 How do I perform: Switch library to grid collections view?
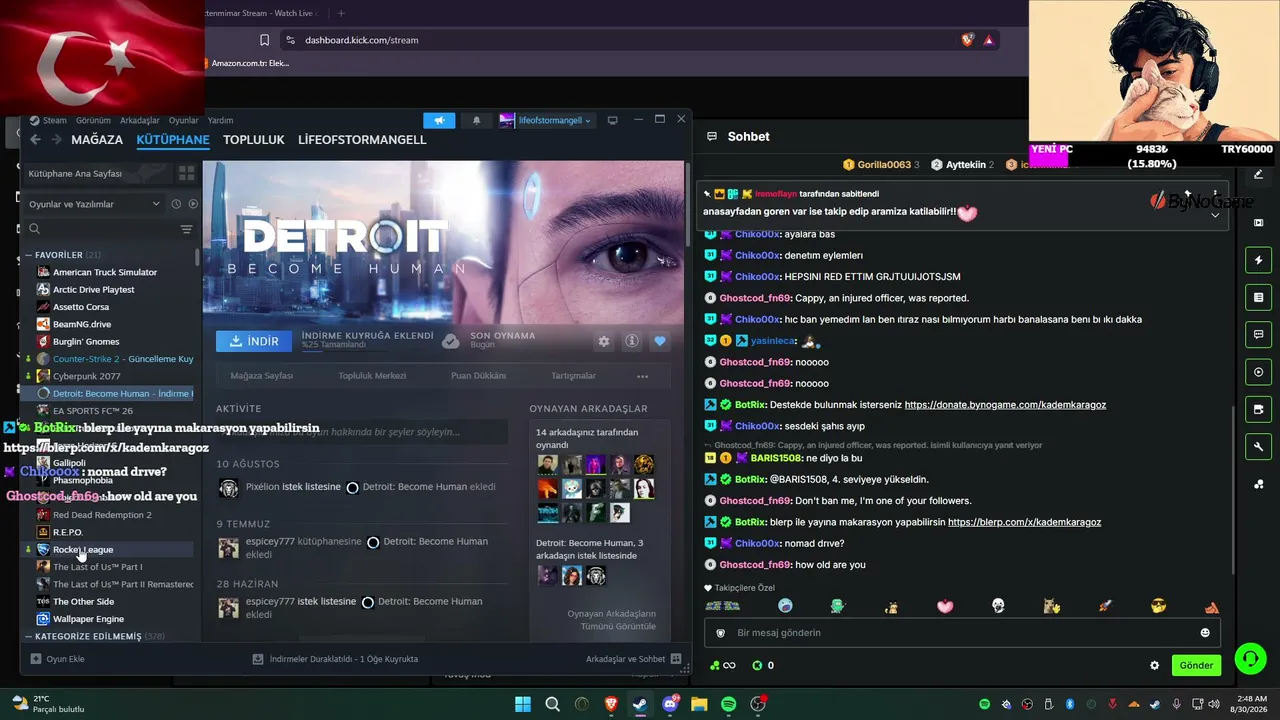(x=186, y=173)
